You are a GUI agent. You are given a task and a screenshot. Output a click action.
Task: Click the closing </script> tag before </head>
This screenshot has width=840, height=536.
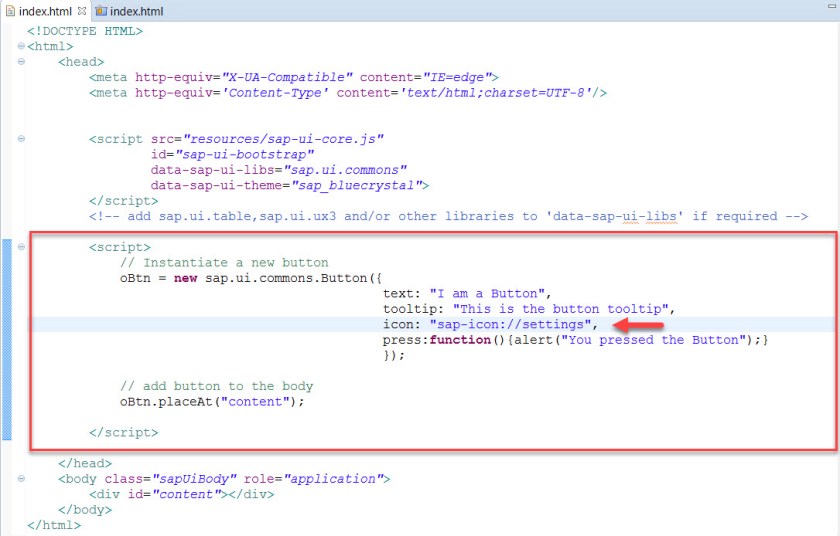coord(124,433)
